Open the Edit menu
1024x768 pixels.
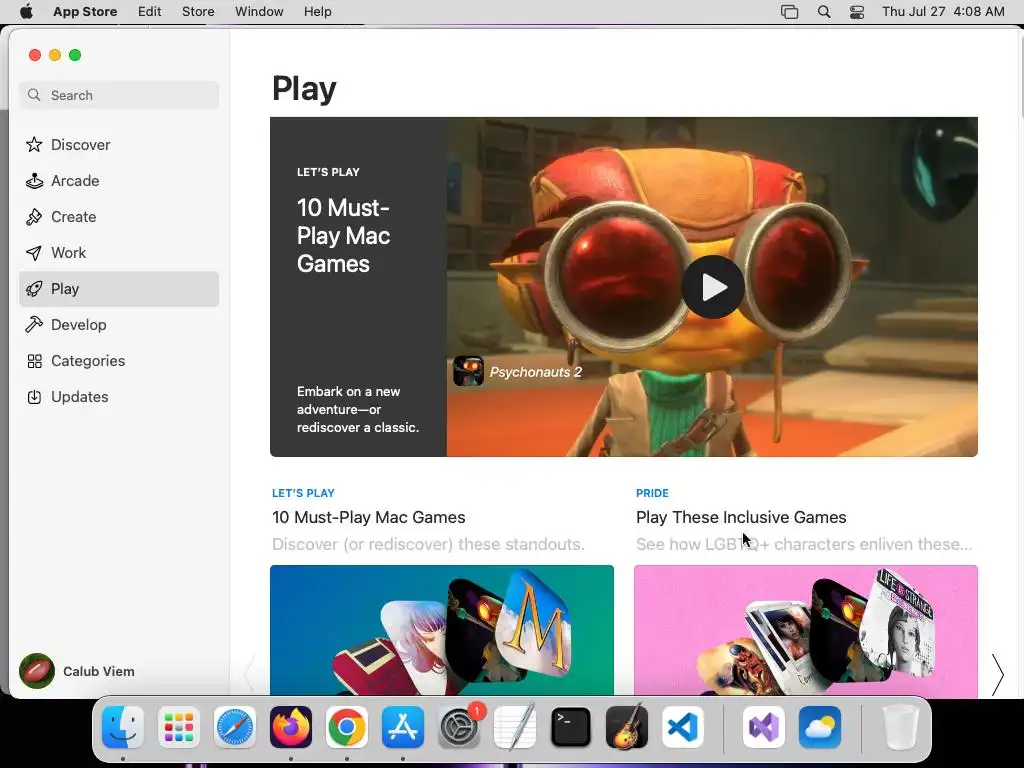pyautogui.click(x=150, y=12)
